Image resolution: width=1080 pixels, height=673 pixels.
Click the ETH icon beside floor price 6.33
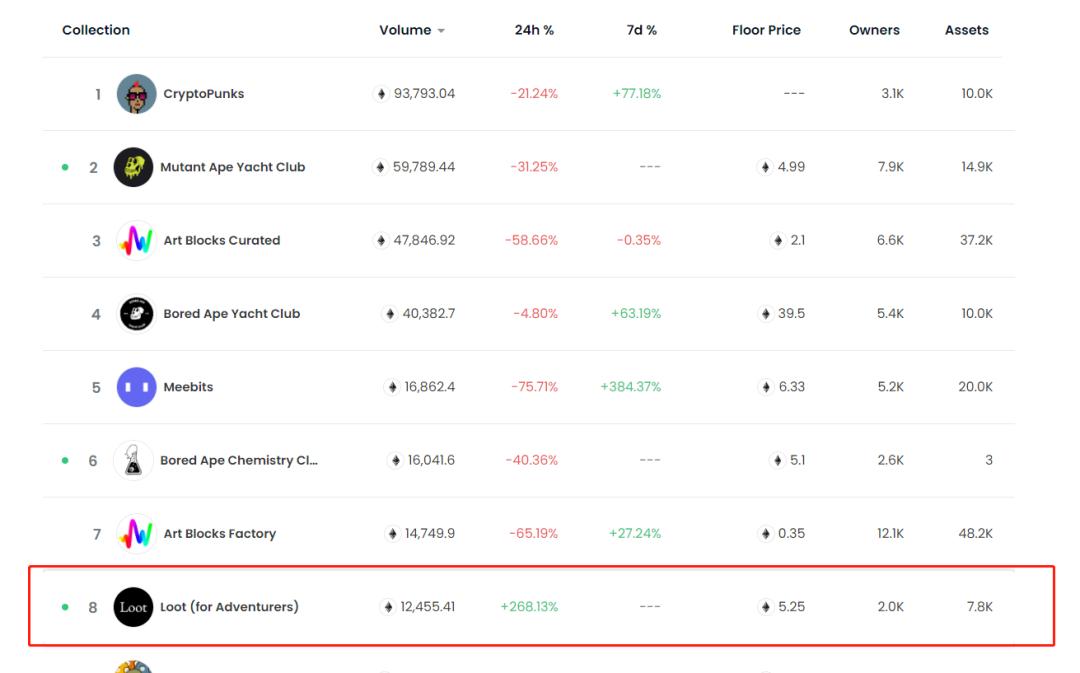(766, 387)
